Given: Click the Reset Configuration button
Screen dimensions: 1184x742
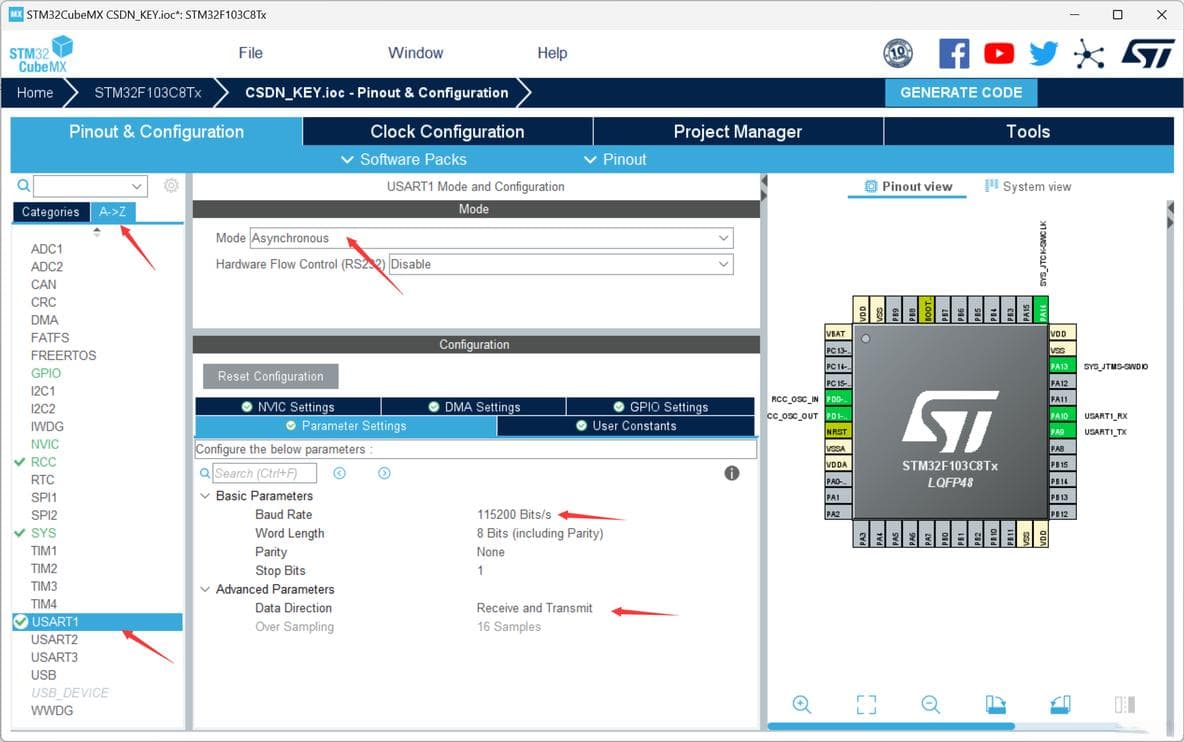Looking at the screenshot, I should pos(270,376).
